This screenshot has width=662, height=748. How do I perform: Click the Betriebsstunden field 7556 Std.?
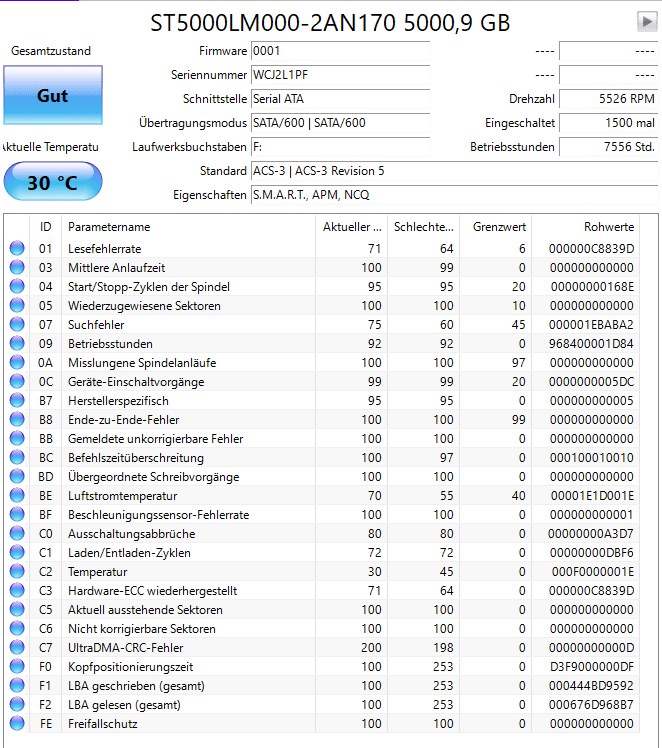coord(609,147)
